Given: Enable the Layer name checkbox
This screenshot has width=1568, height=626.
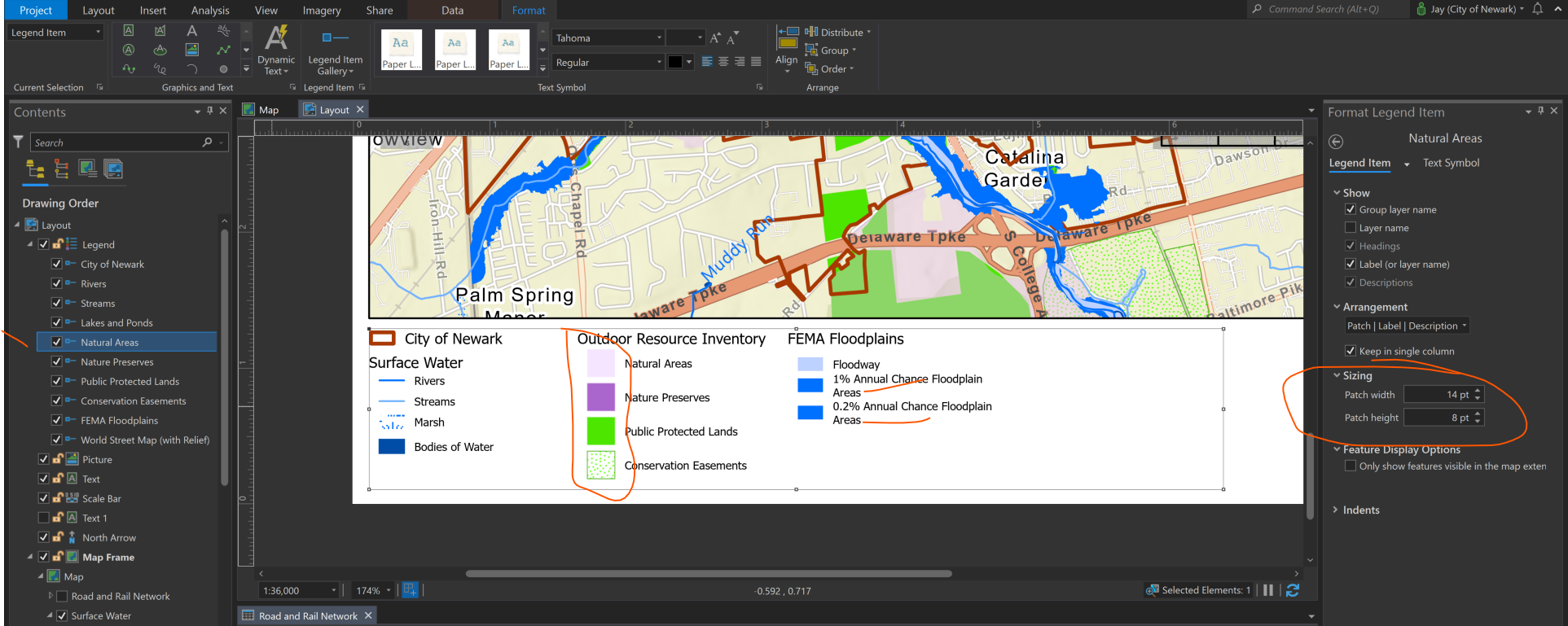Looking at the screenshot, I should coord(1351,228).
